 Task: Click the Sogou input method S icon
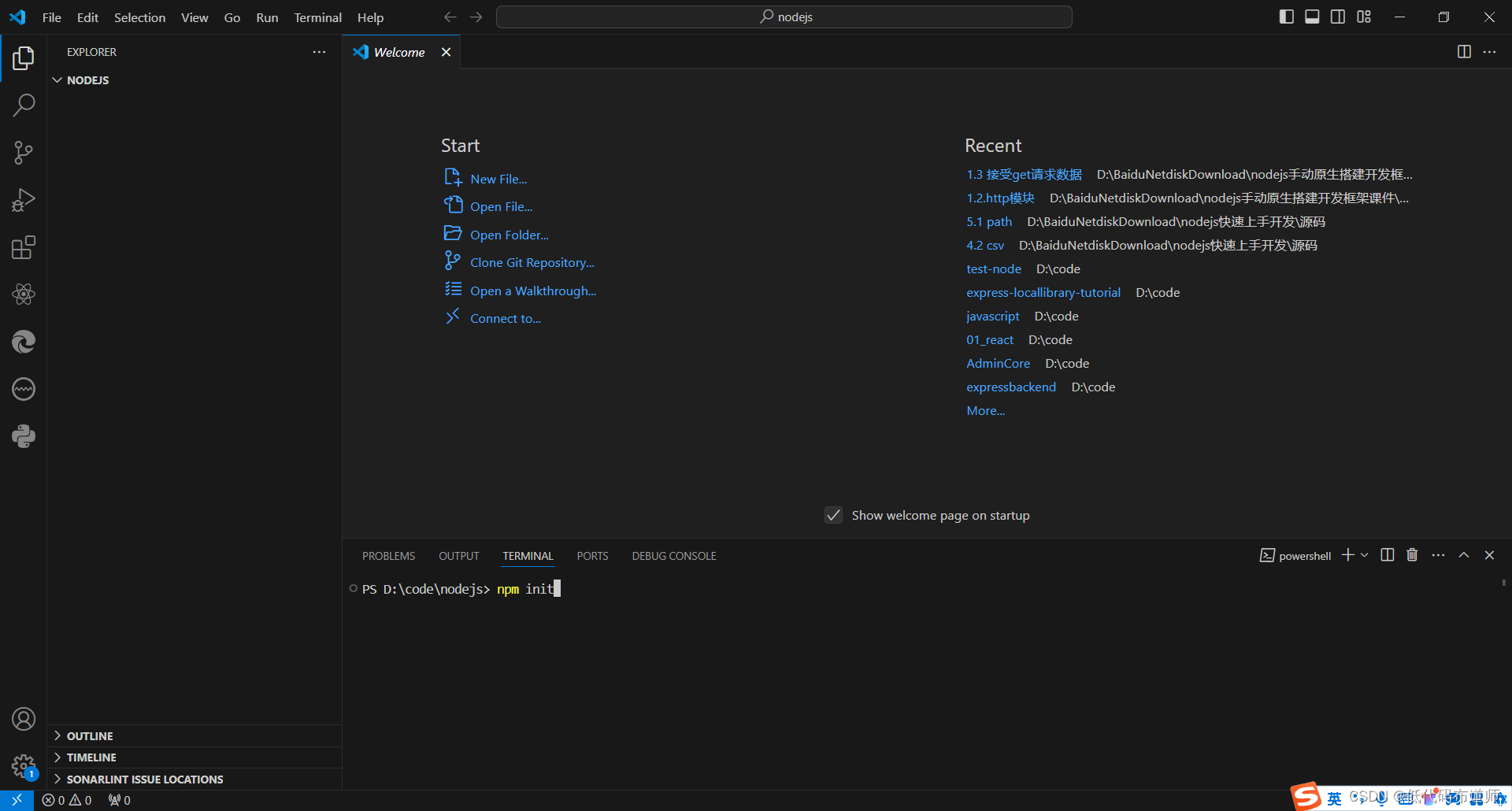pos(1306,797)
